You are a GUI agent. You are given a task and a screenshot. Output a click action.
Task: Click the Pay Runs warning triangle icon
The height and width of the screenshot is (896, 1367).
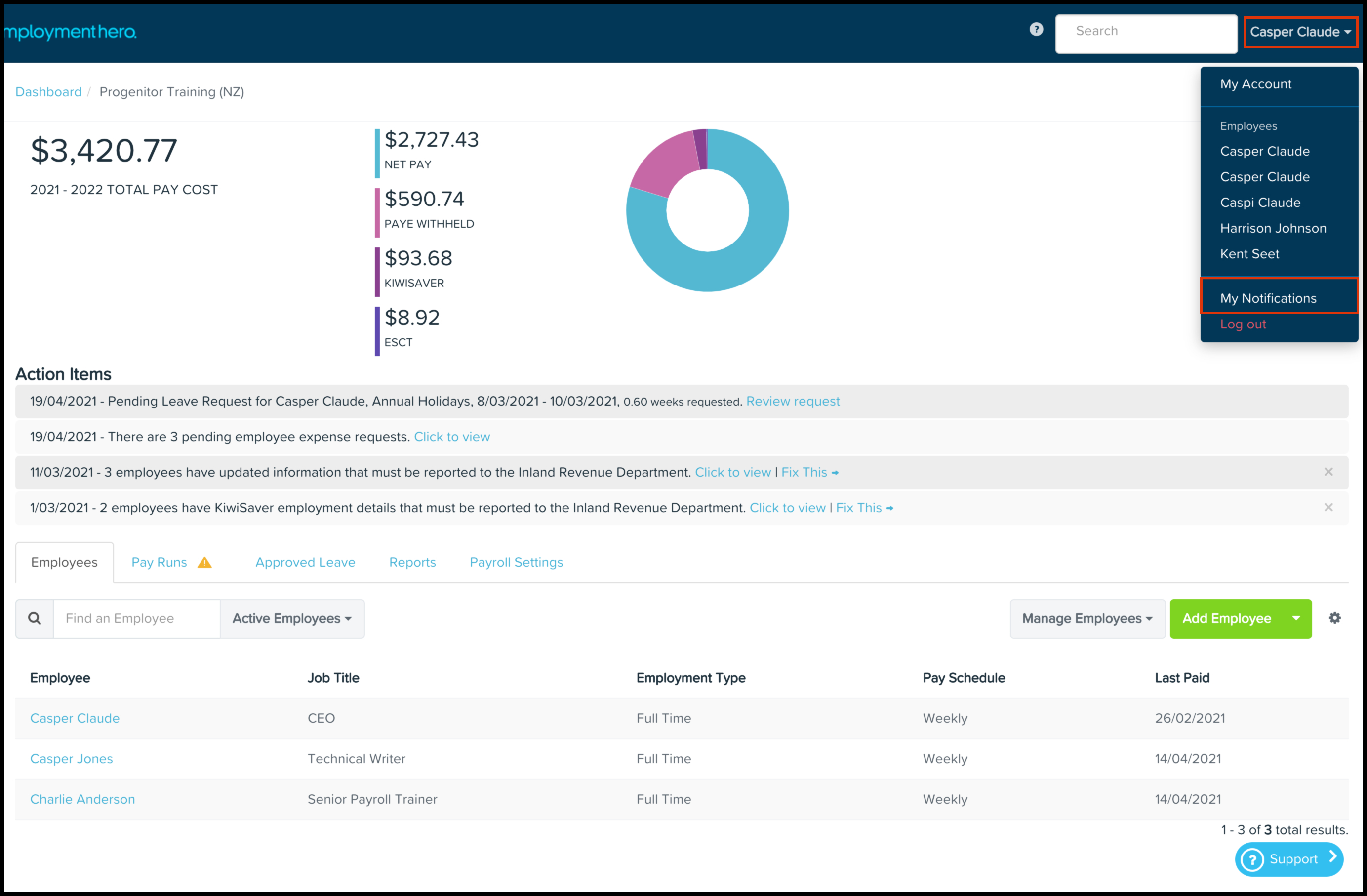[x=204, y=562]
